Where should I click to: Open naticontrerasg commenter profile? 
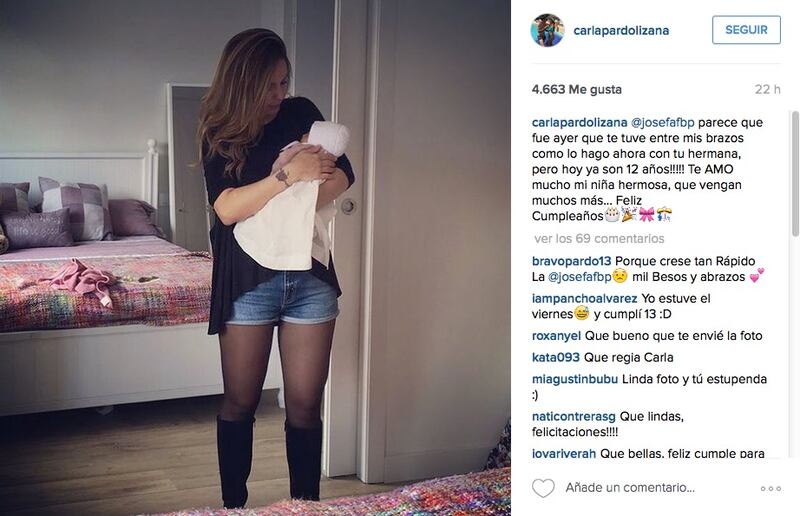(x=573, y=416)
